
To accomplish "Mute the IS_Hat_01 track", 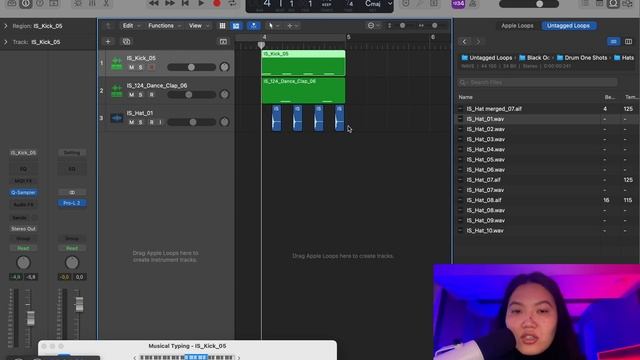I will (x=131, y=122).
